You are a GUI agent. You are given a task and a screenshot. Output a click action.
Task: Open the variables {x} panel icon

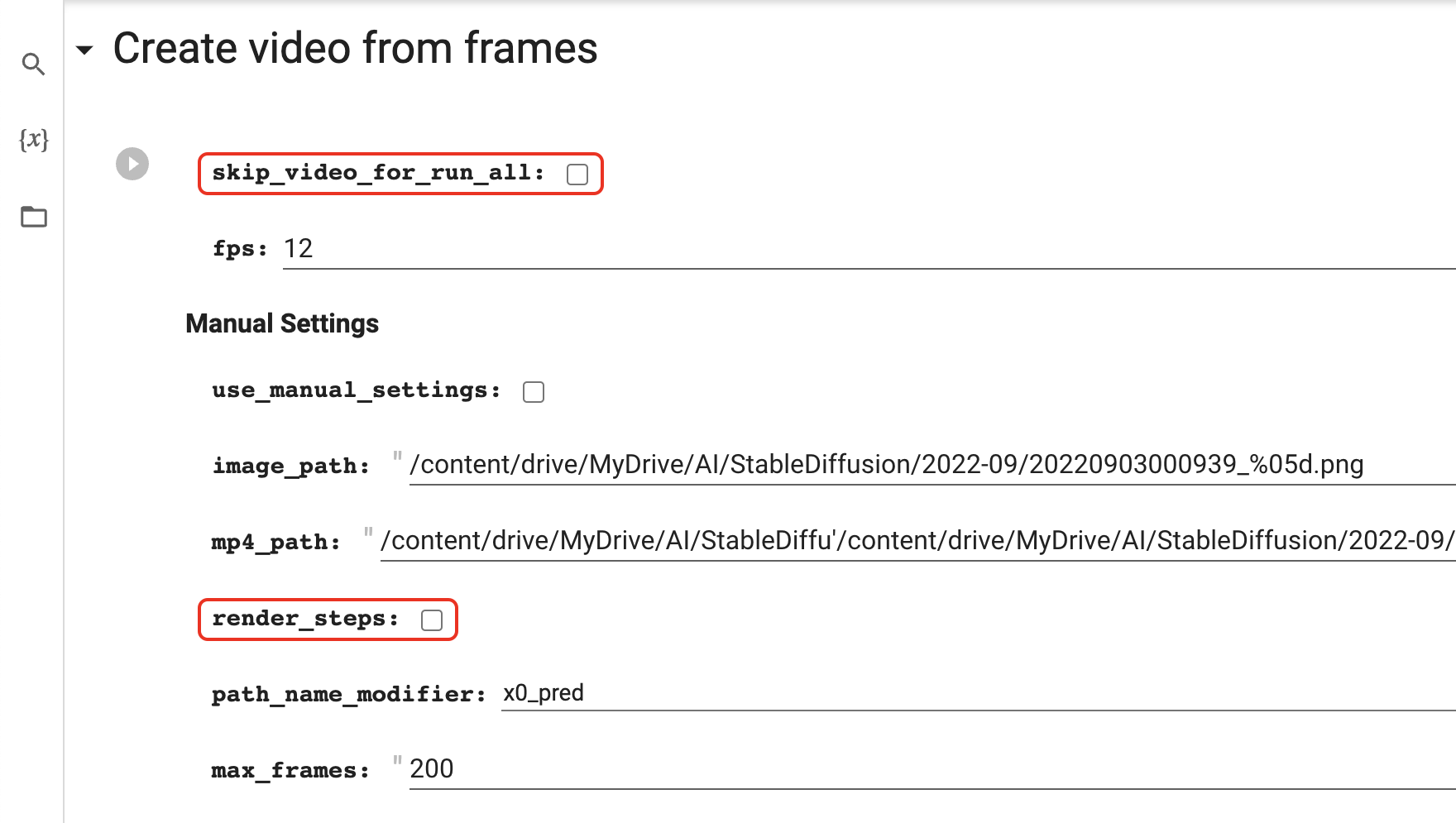tap(34, 139)
